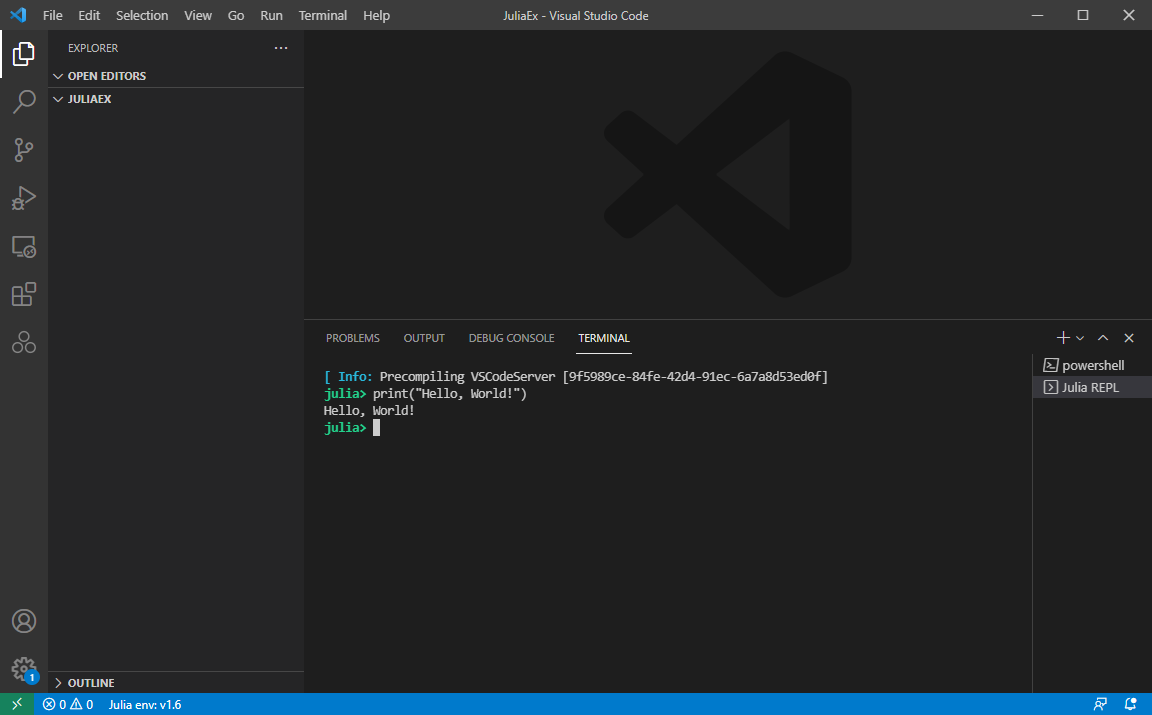Open the warnings count in status bar
1152x715 pixels.
coord(82,704)
